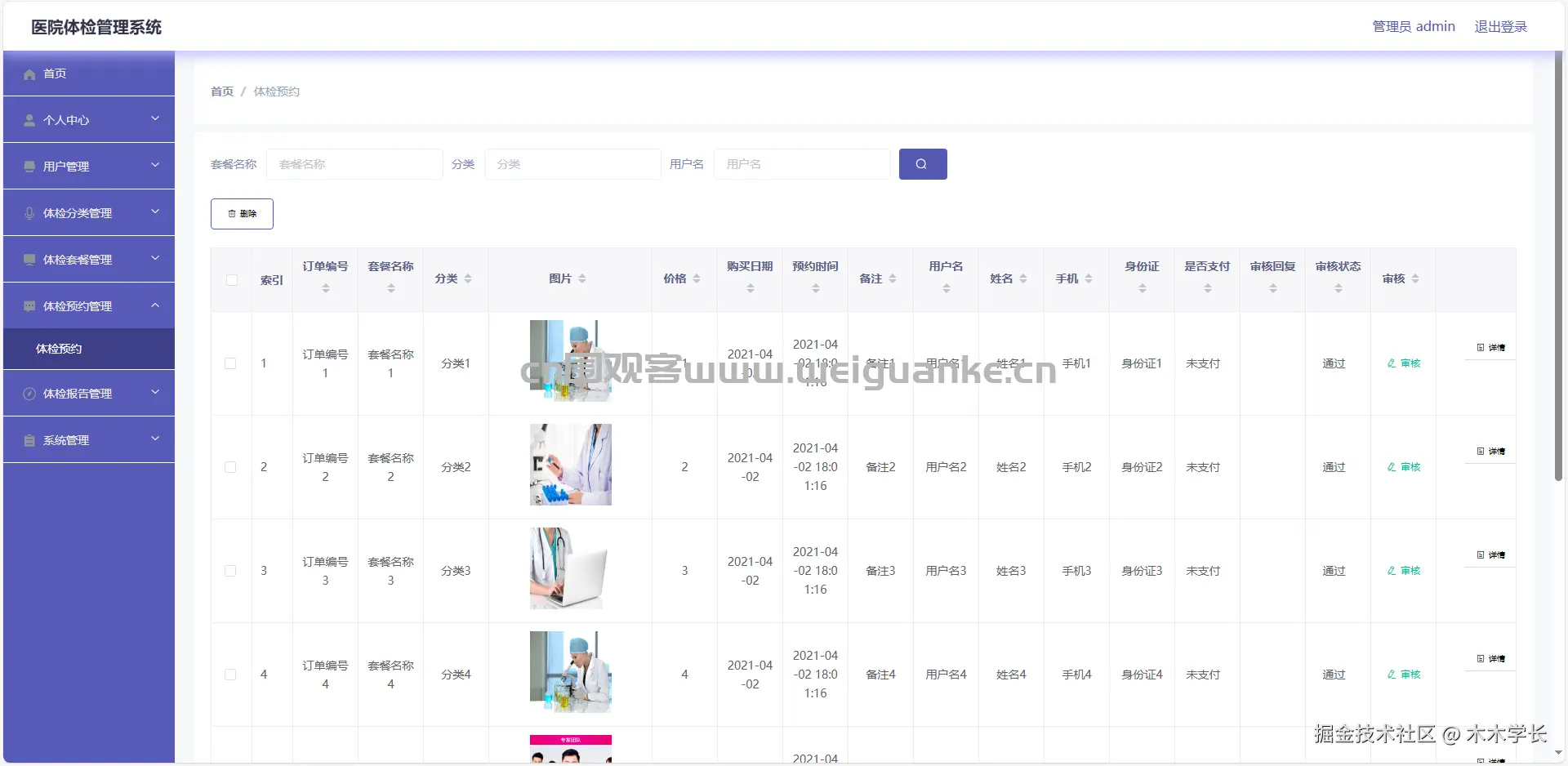Sort by 备注 column arrows
The height and width of the screenshot is (766, 1568).
(893, 278)
